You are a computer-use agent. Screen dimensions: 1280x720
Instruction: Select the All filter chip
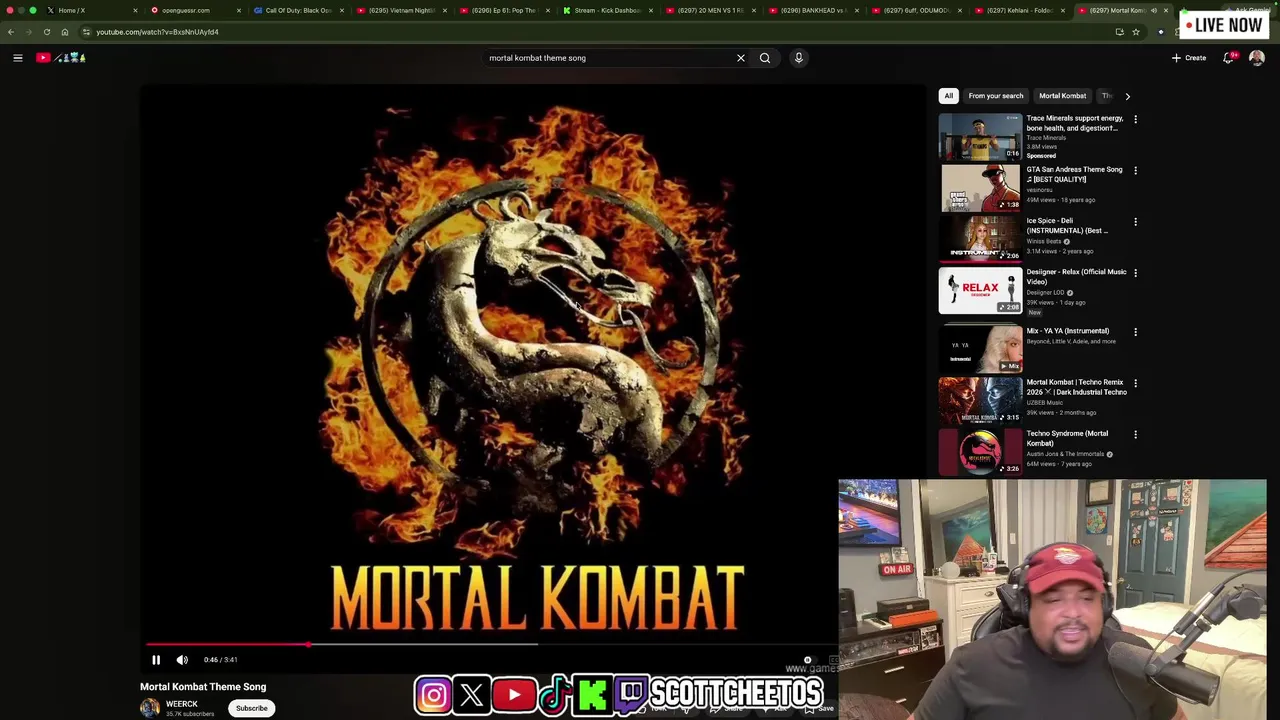[x=948, y=96]
